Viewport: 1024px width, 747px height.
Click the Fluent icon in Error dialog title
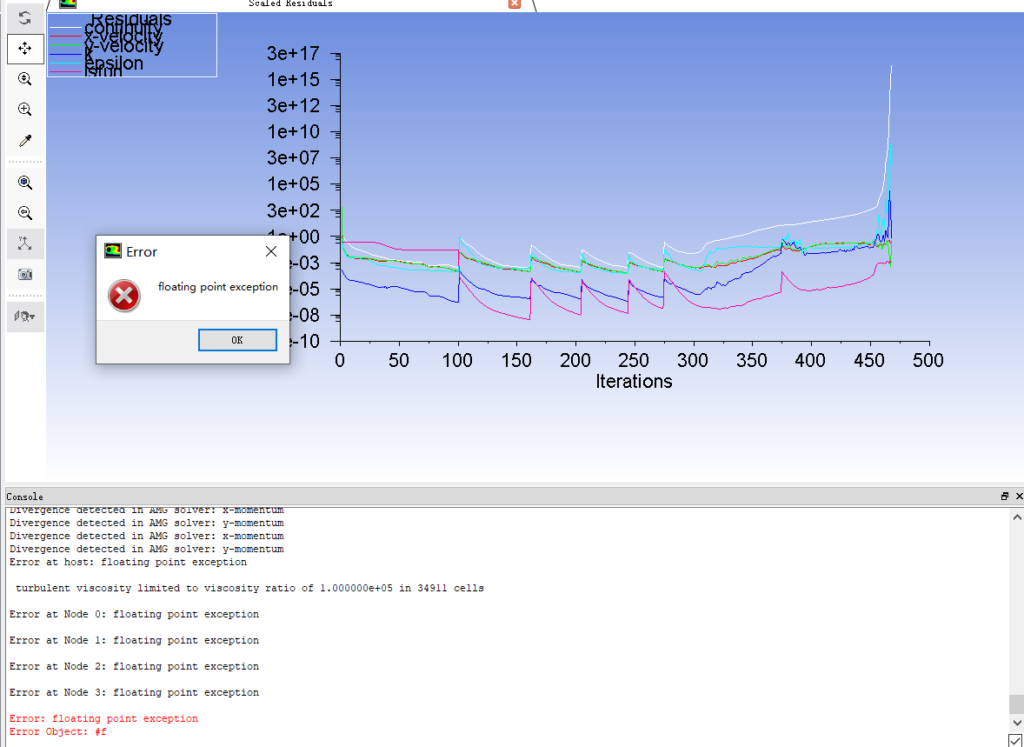click(x=113, y=251)
